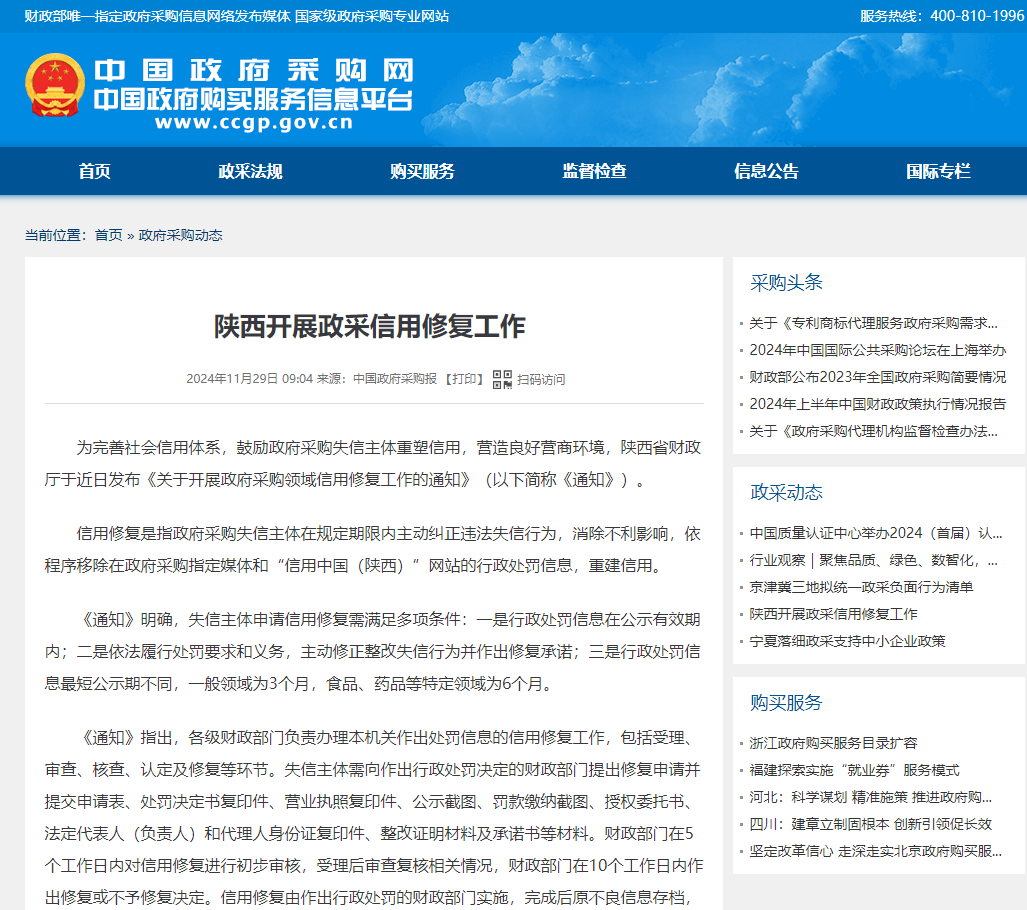The image size is (1027, 910).
Task: Open 四川：建章立制固根本 article
Action: 870,824
